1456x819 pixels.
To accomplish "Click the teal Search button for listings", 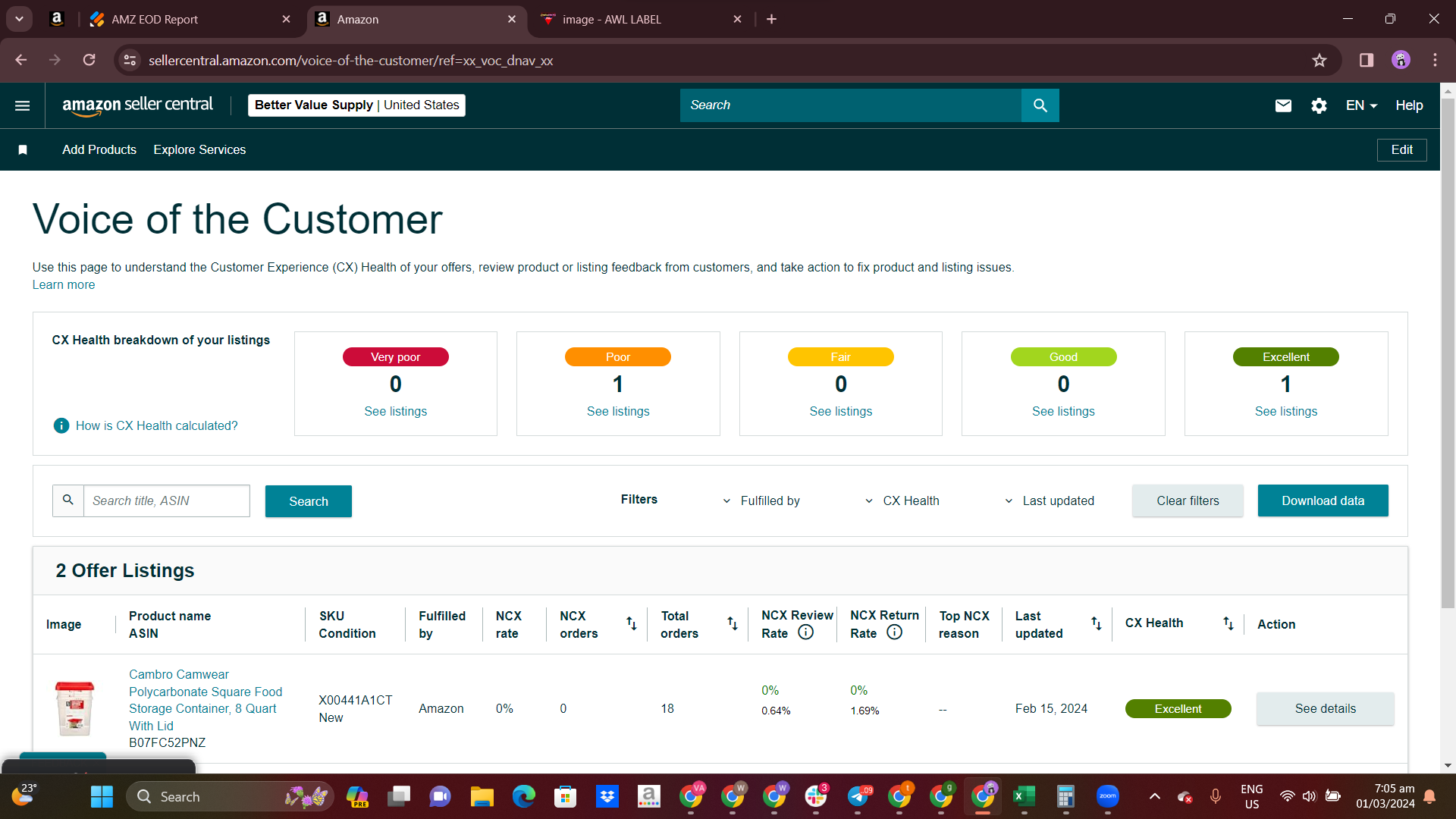I will 309,501.
